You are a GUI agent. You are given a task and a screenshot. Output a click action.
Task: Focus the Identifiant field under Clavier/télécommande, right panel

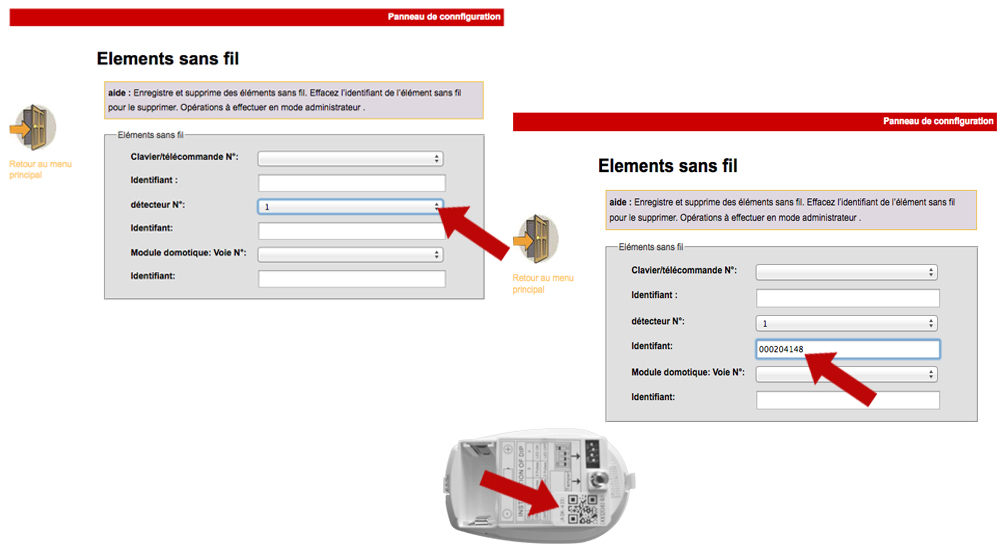point(848,298)
